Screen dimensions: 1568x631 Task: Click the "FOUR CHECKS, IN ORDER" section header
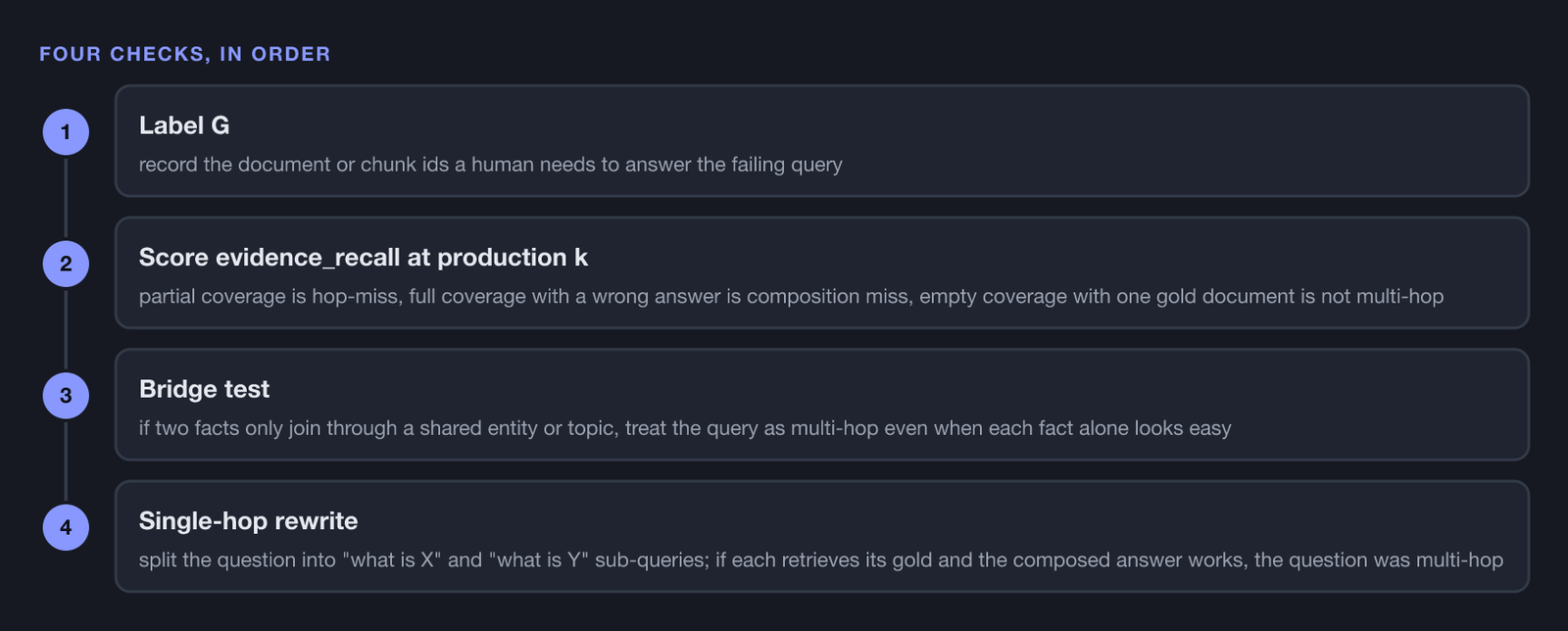coord(185,54)
